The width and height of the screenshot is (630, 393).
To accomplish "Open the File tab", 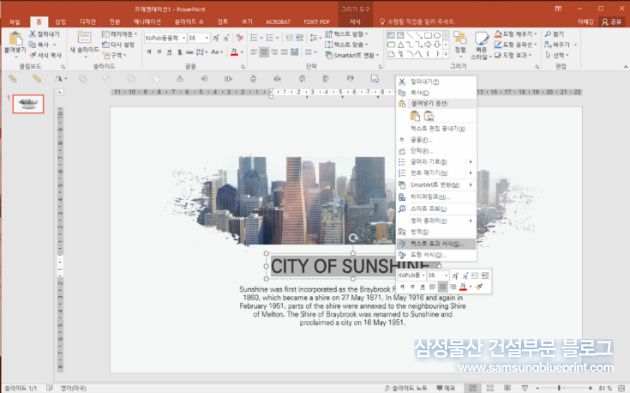I will coord(14,22).
